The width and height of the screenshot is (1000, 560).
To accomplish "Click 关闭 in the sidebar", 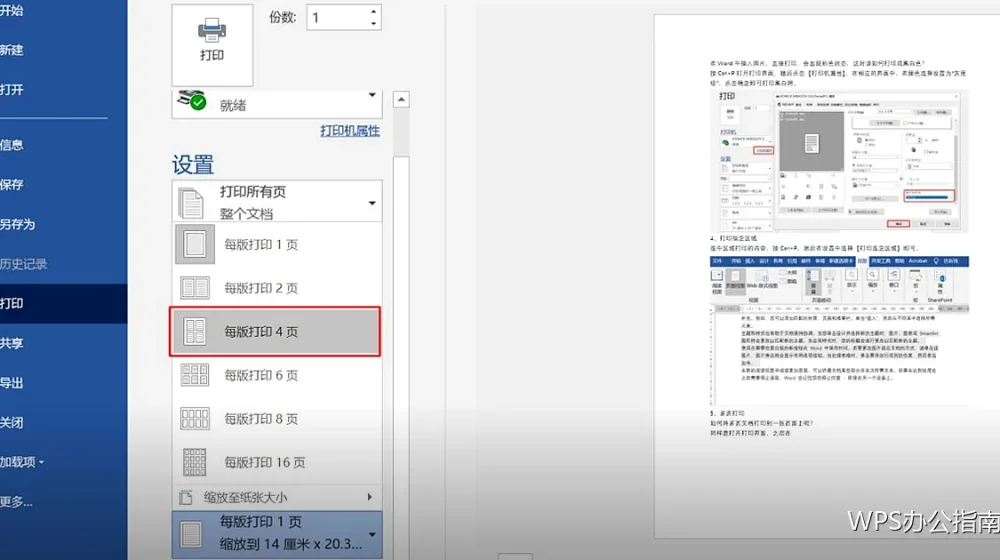I will tap(11, 422).
